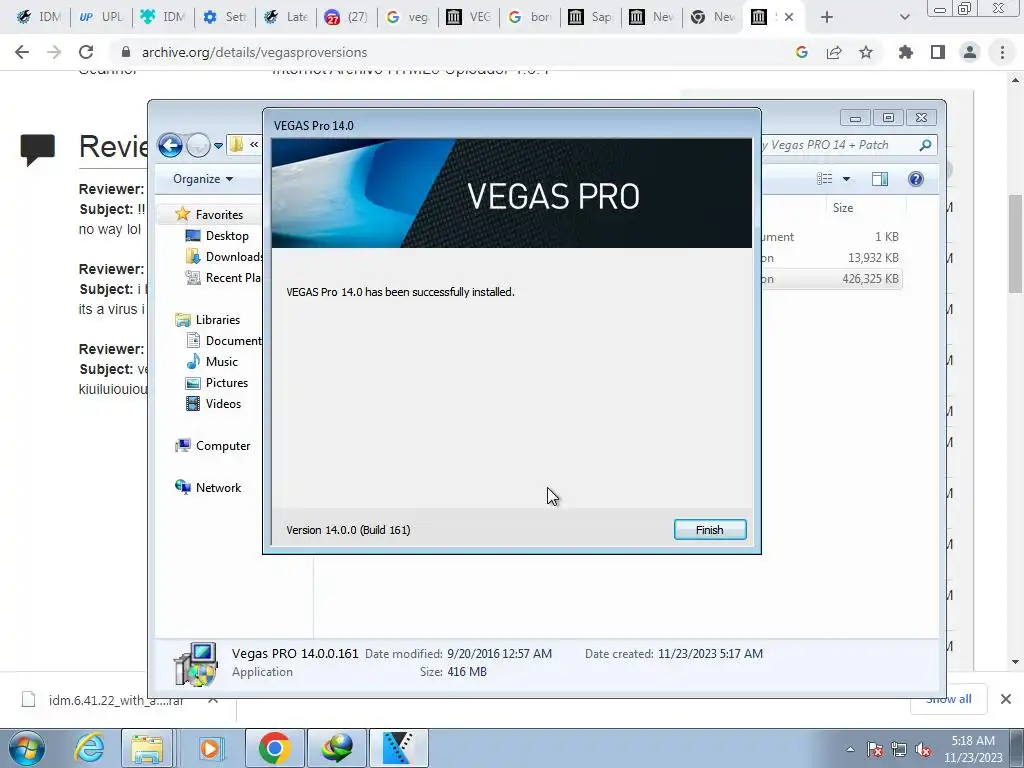Click the Reviews comment bubble icon
1024x768 pixels.
point(38,150)
